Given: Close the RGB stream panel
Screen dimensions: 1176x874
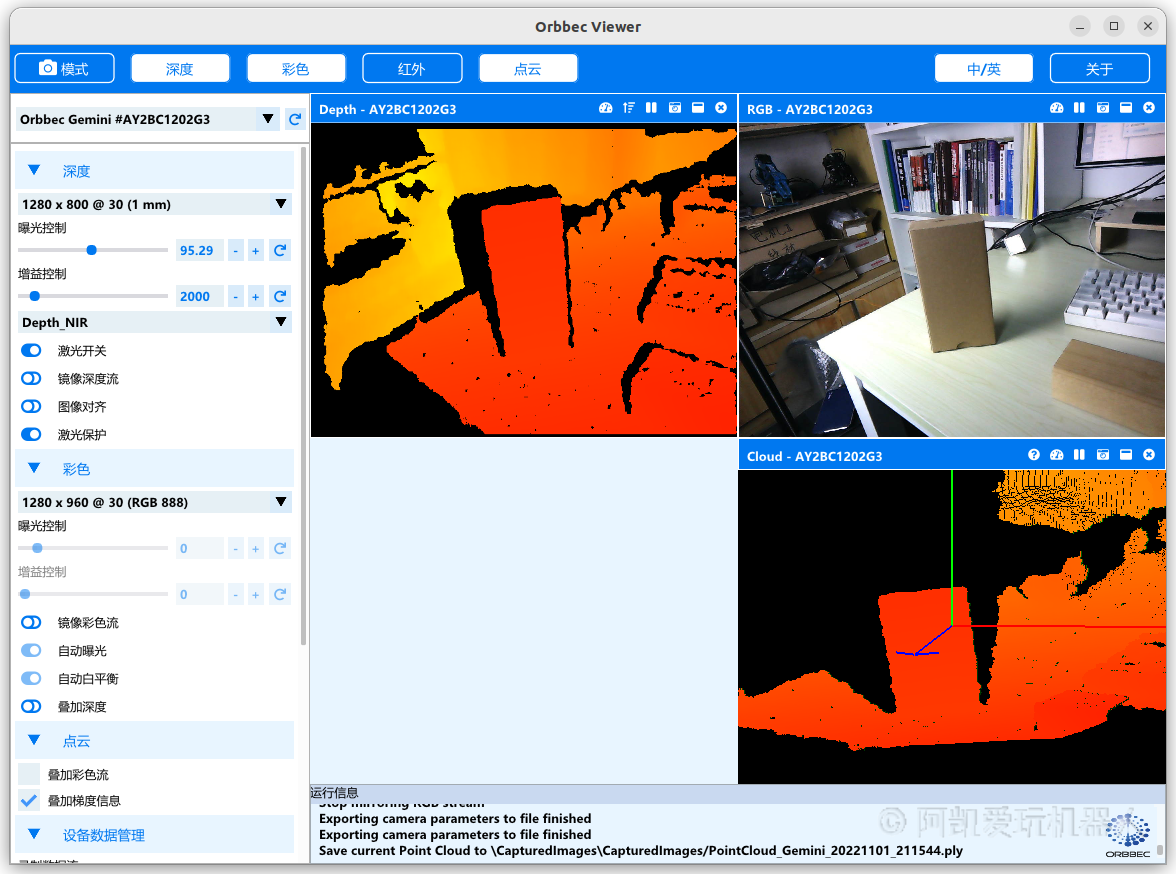Looking at the screenshot, I should [1149, 108].
